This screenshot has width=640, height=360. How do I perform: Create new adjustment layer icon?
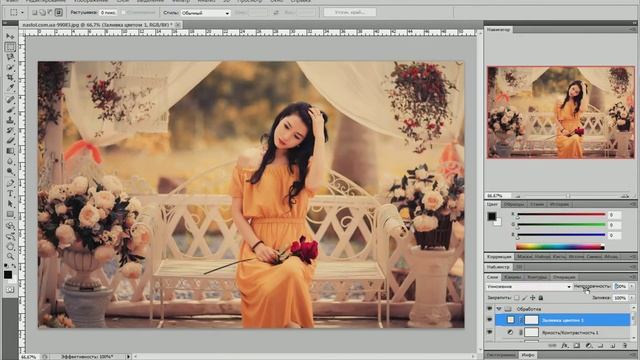tap(589, 345)
